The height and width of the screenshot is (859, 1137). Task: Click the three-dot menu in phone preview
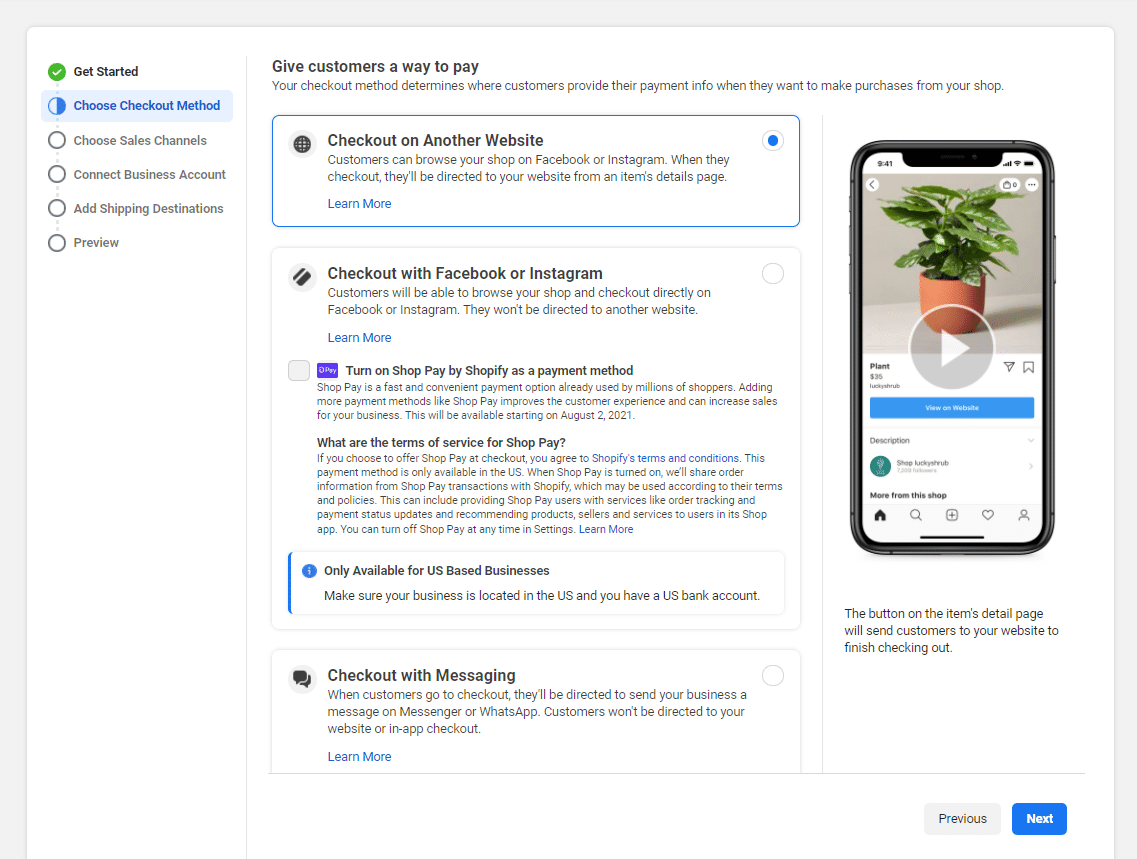(1032, 185)
